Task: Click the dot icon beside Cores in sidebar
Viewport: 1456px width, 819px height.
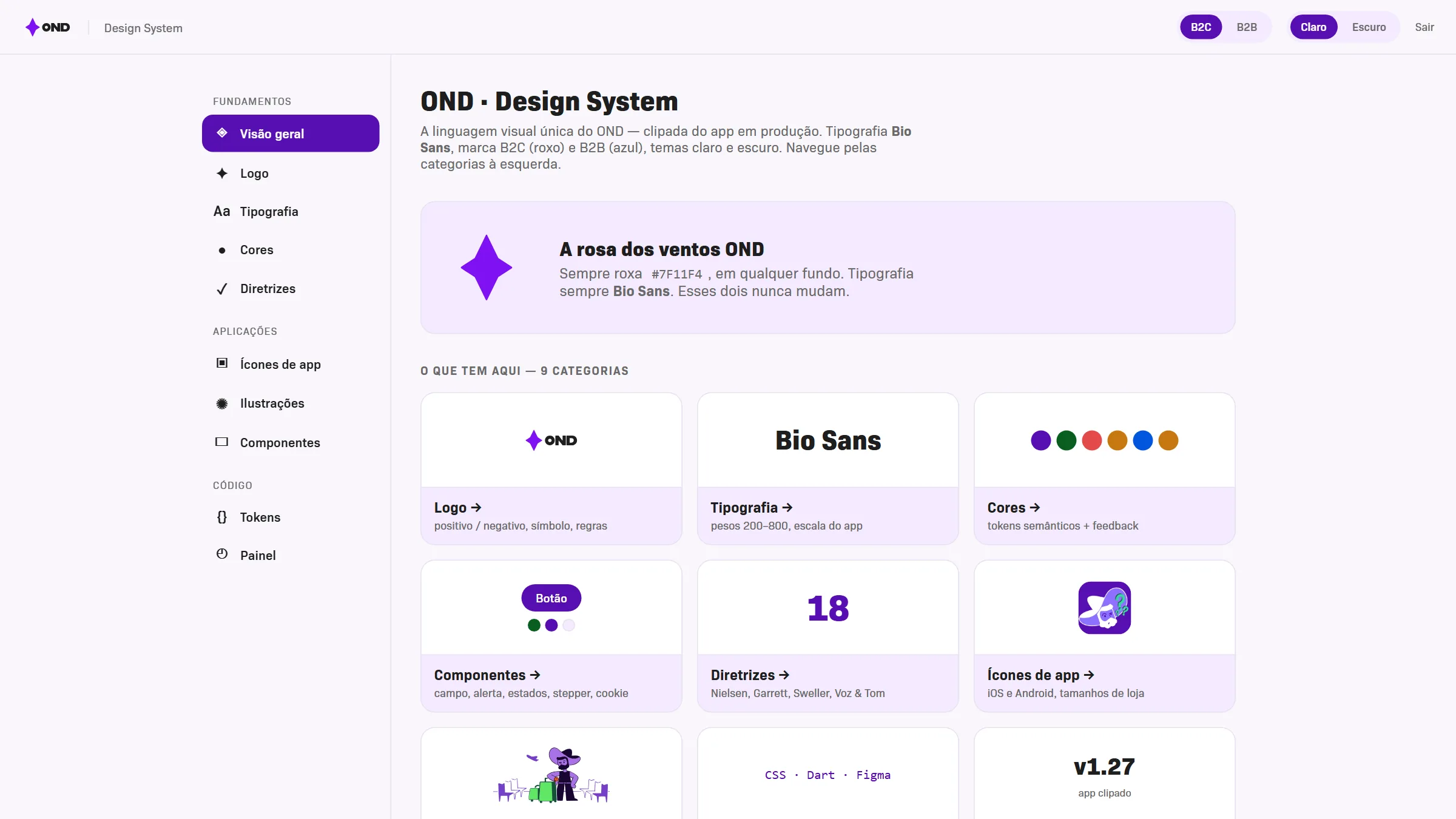Action: (222, 250)
